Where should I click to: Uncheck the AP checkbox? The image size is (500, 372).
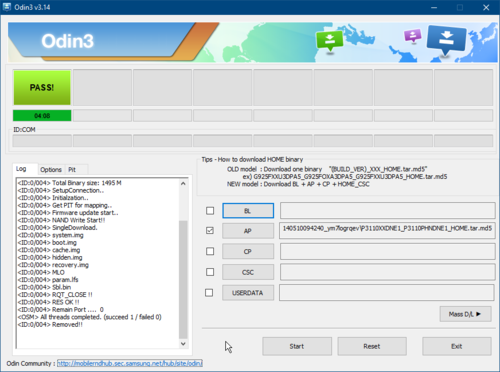pyautogui.click(x=210, y=230)
